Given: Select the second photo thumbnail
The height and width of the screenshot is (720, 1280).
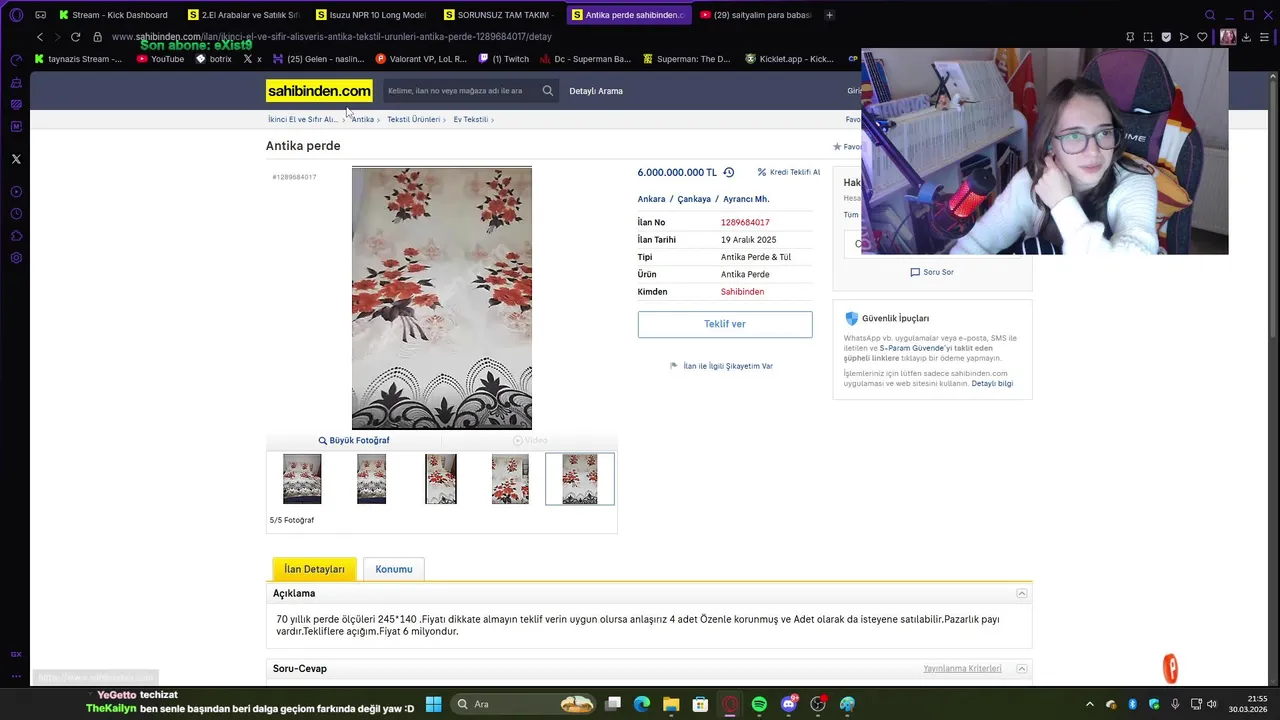Looking at the screenshot, I should click(x=371, y=479).
